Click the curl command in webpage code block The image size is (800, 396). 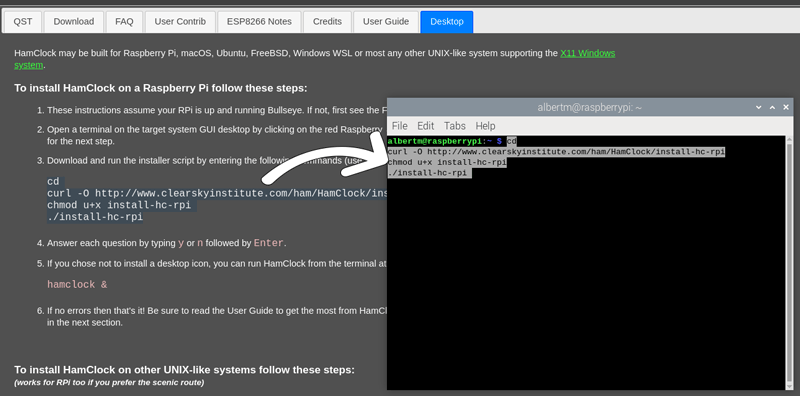(217, 193)
